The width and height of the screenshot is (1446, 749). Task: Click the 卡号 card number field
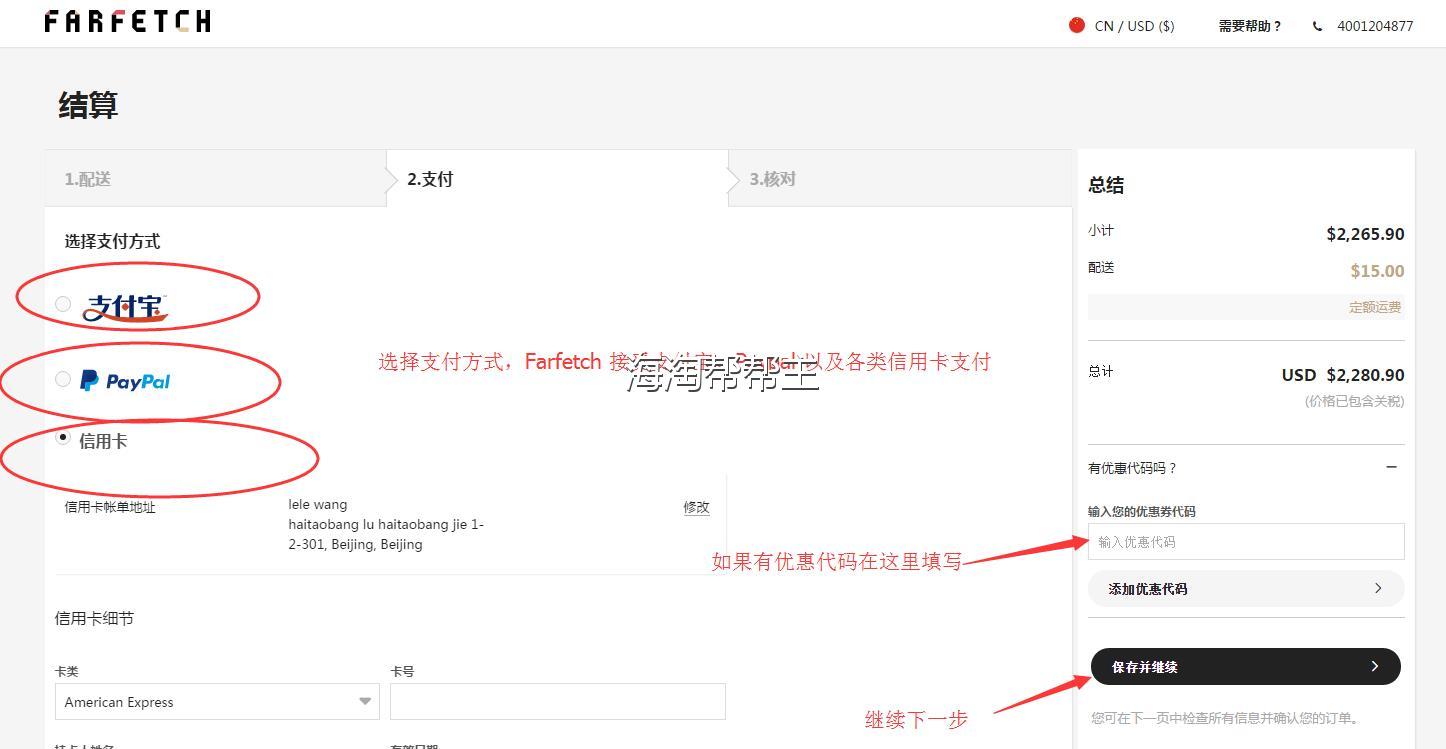click(558, 702)
